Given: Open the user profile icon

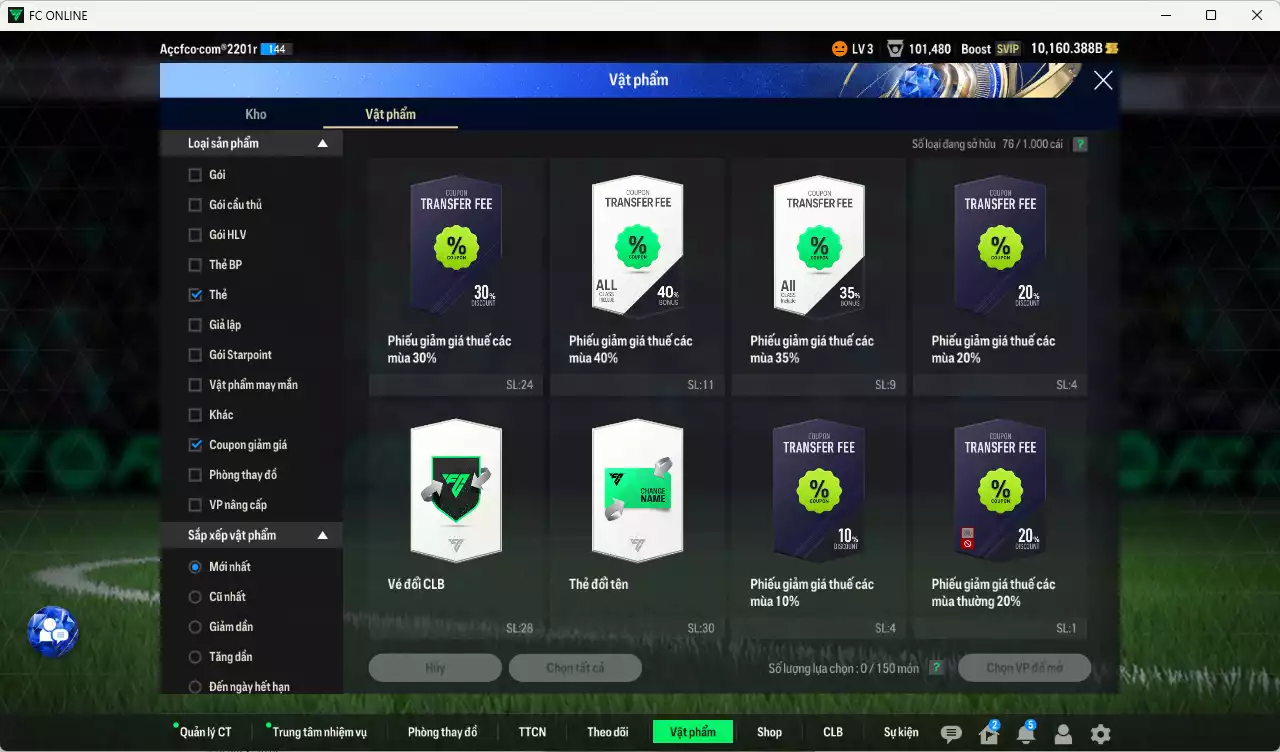Looking at the screenshot, I should click(x=1063, y=734).
